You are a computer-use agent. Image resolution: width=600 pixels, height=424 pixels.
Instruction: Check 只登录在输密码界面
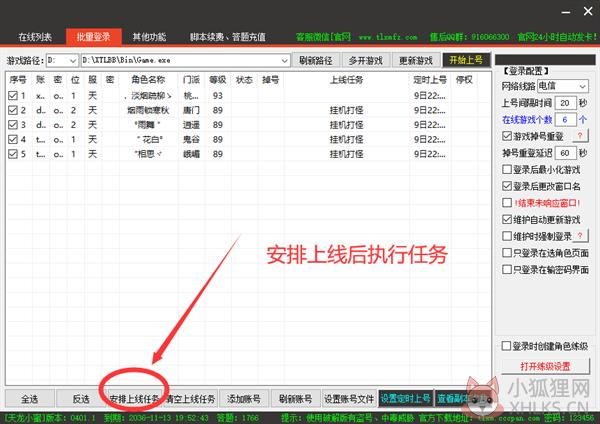507,269
